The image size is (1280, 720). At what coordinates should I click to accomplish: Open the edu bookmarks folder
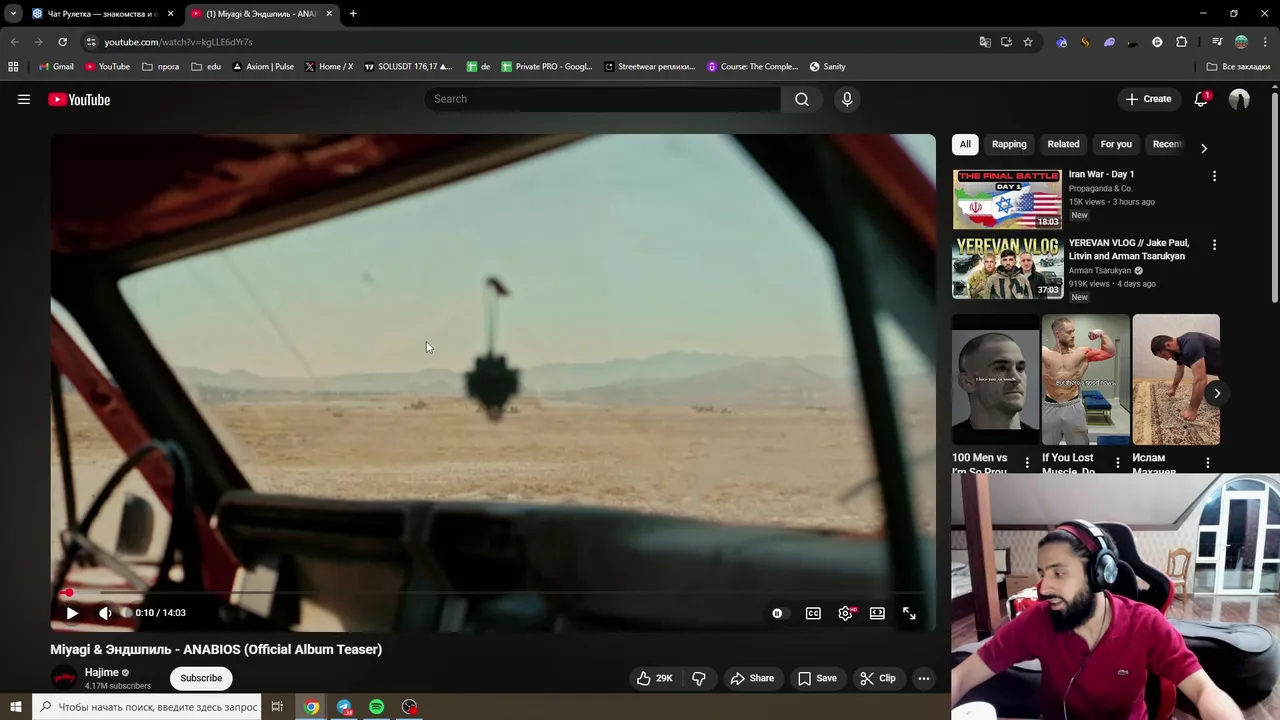pos(205,67)
